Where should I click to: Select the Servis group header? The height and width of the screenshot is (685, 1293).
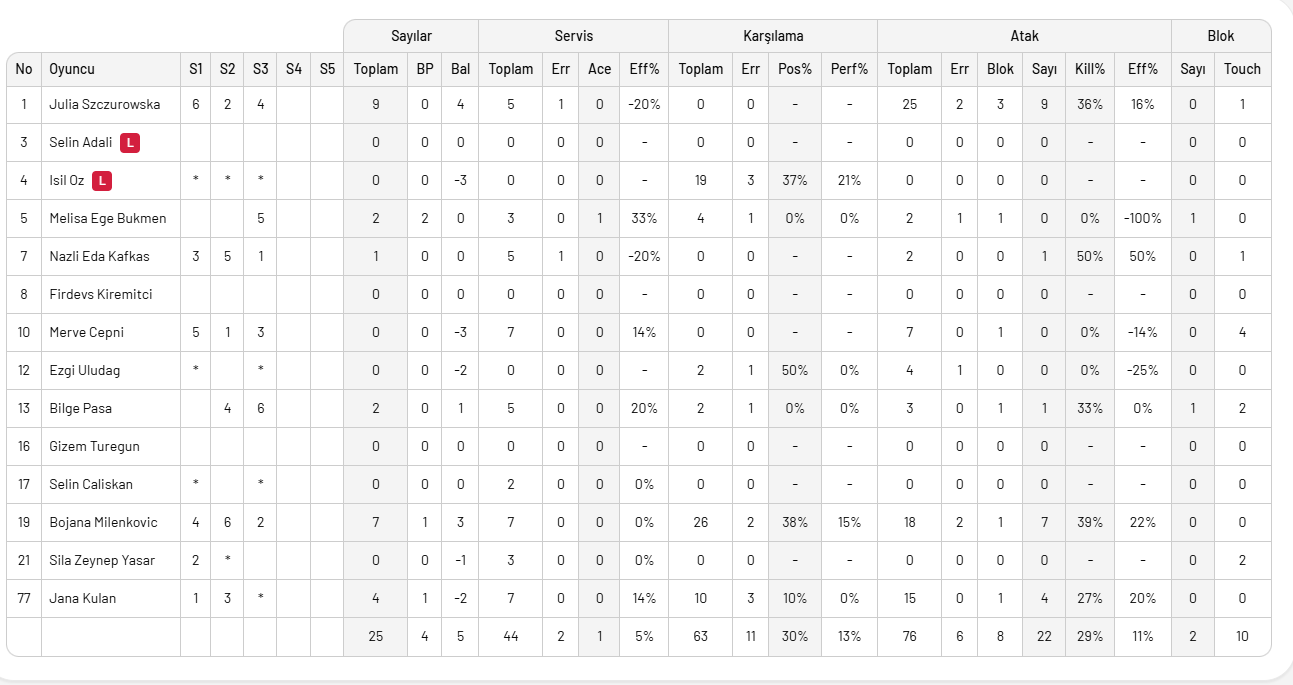coord(573,36)
